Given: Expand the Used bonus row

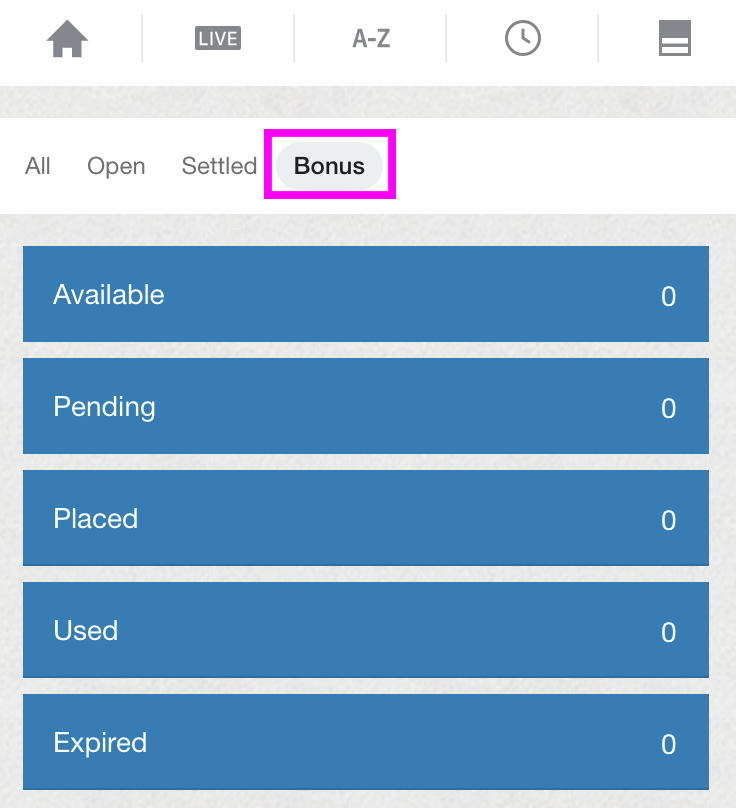Looking at the screenshot, I should pyautogui.click(x=366, y=630).
